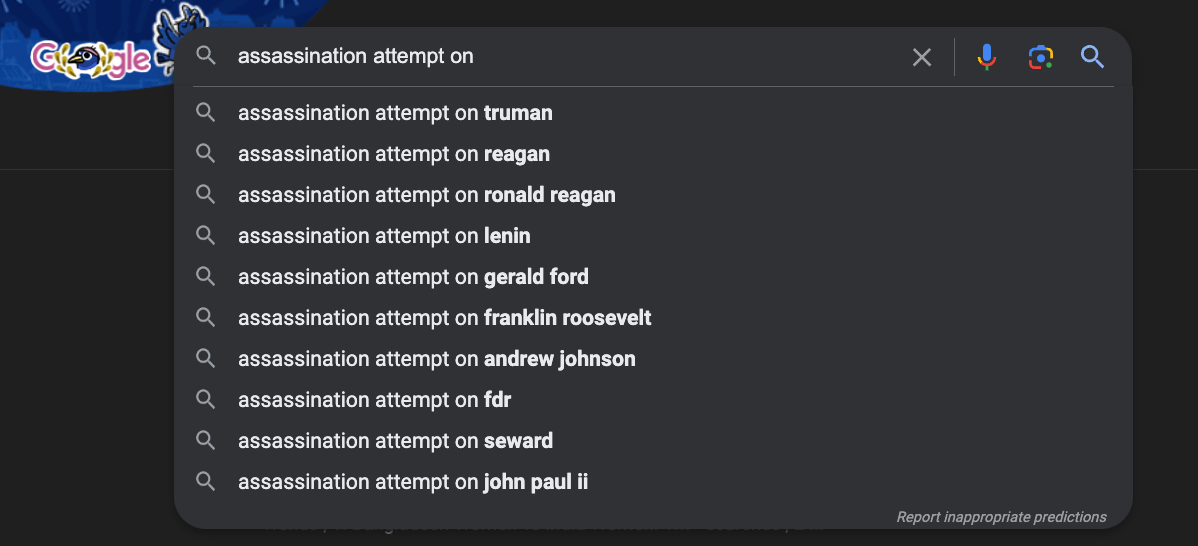Click the Google doodle logo
The width and height of the screenshot is (1198, 546).
(x=90, y=59)
